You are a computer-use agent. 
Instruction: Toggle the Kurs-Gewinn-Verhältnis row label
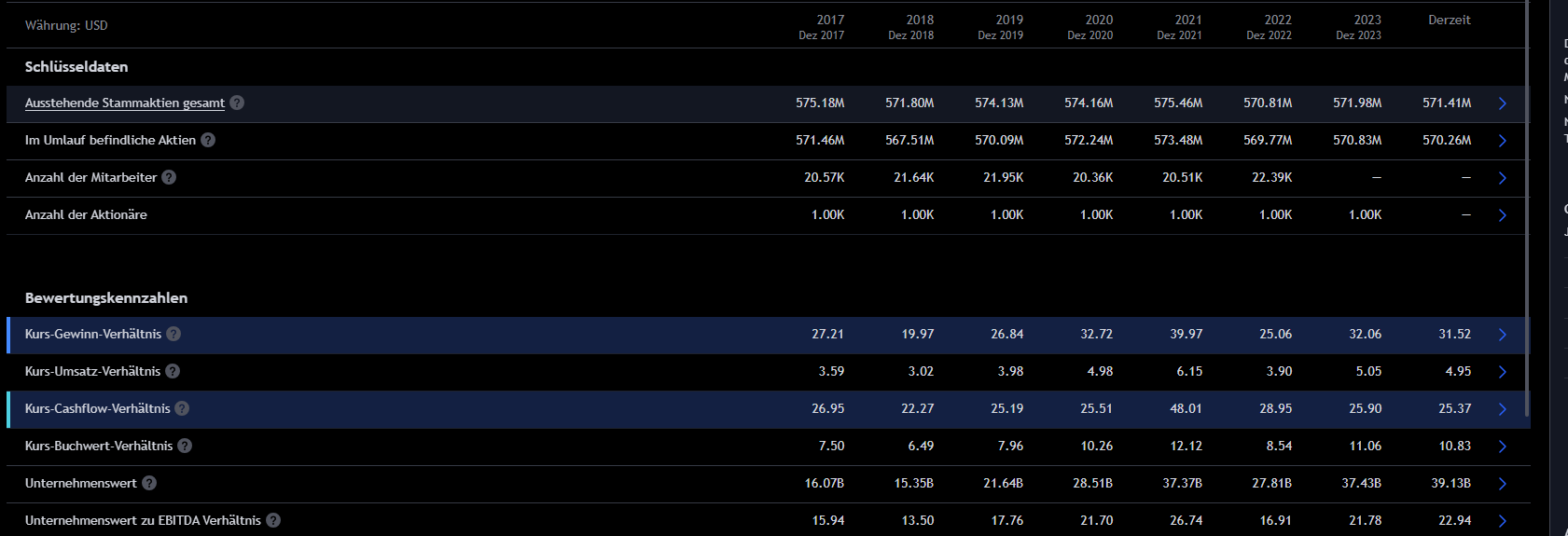(x=92, y=334)
